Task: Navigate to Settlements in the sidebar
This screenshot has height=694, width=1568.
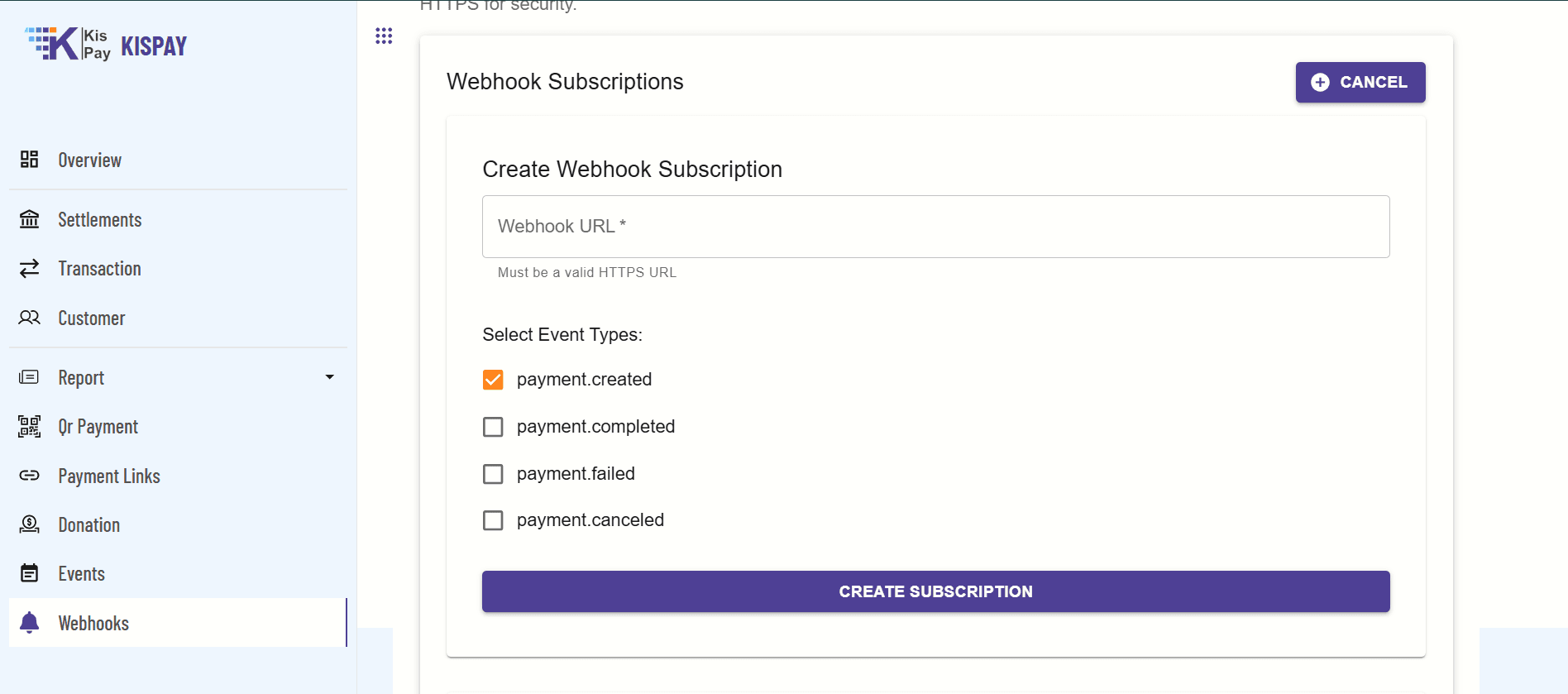Action: pos(99,218)
